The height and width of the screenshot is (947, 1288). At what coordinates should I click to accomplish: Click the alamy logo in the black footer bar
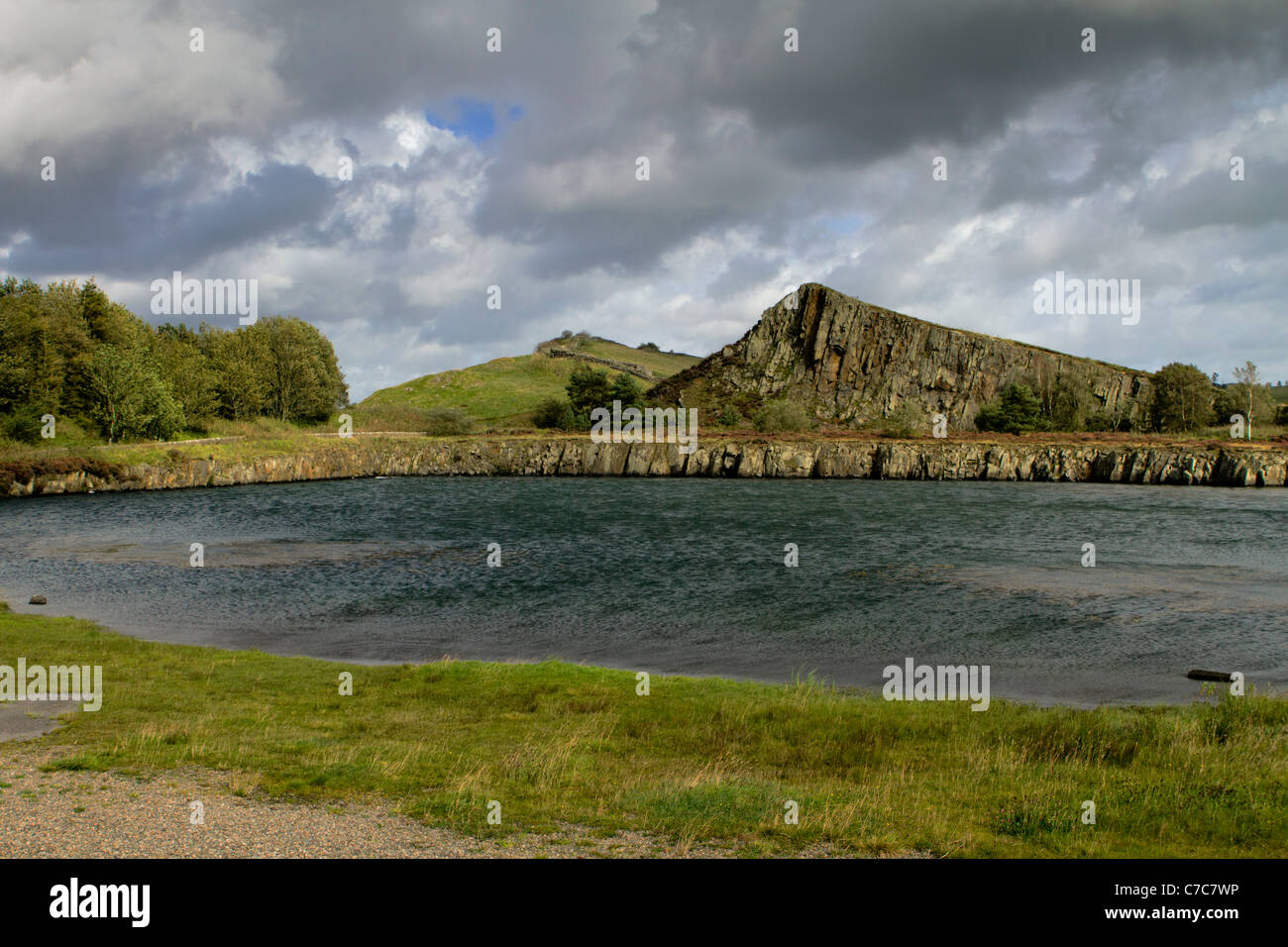click(99, 902)
